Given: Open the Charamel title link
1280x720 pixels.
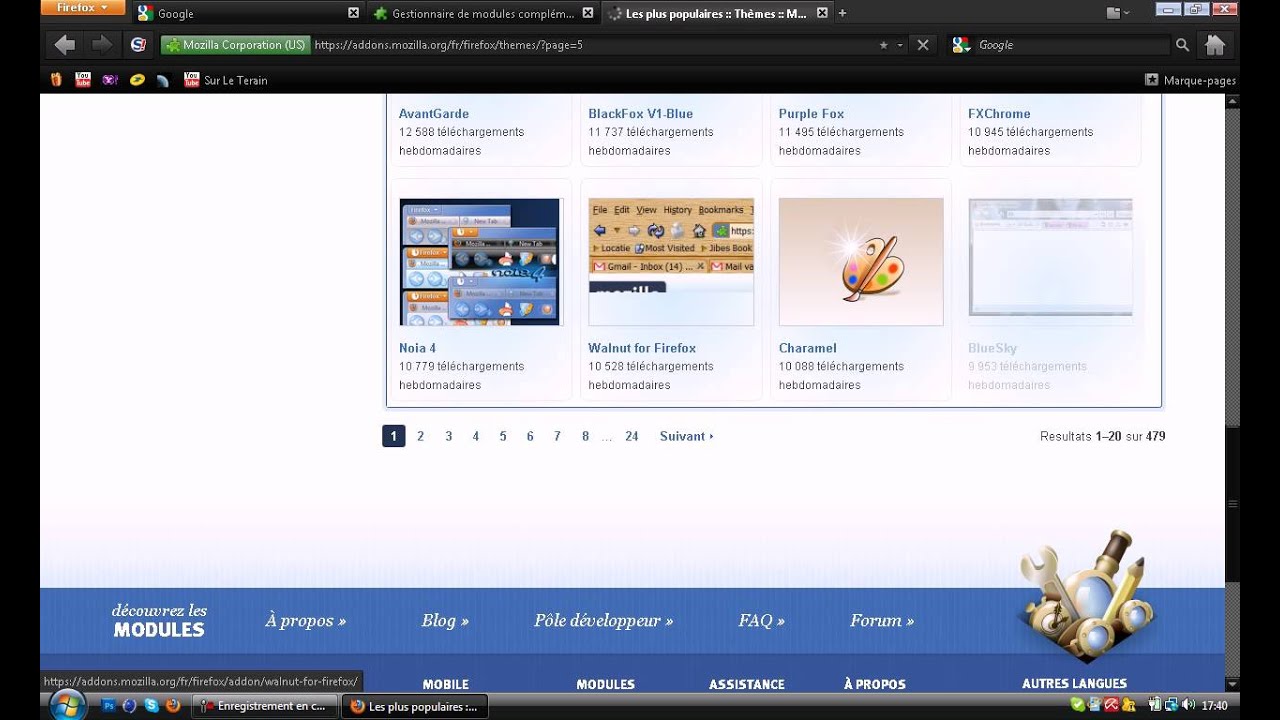Looking at the screenshot, I should [x=808, y=348].
